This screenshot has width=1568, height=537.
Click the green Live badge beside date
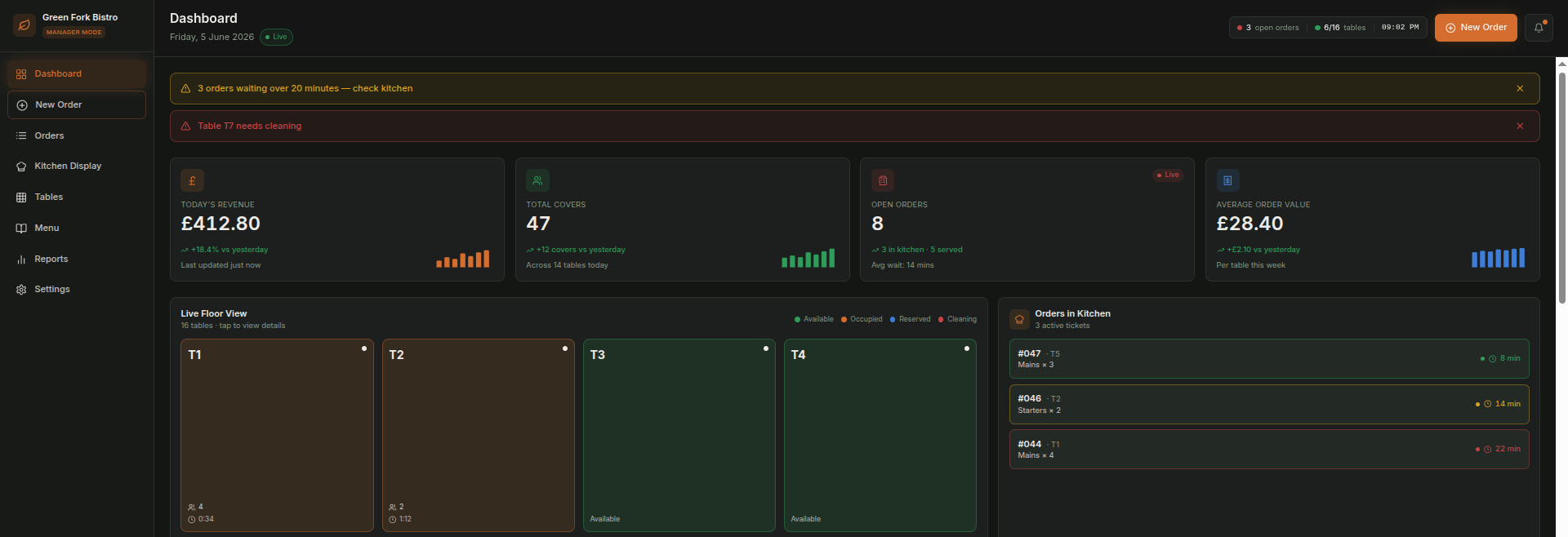(276, 37)
